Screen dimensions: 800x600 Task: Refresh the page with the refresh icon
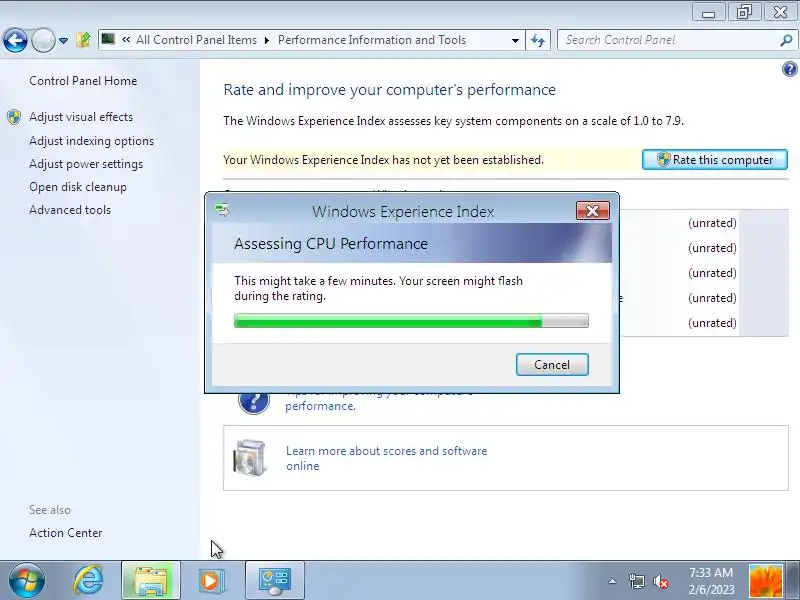(538, 40)
